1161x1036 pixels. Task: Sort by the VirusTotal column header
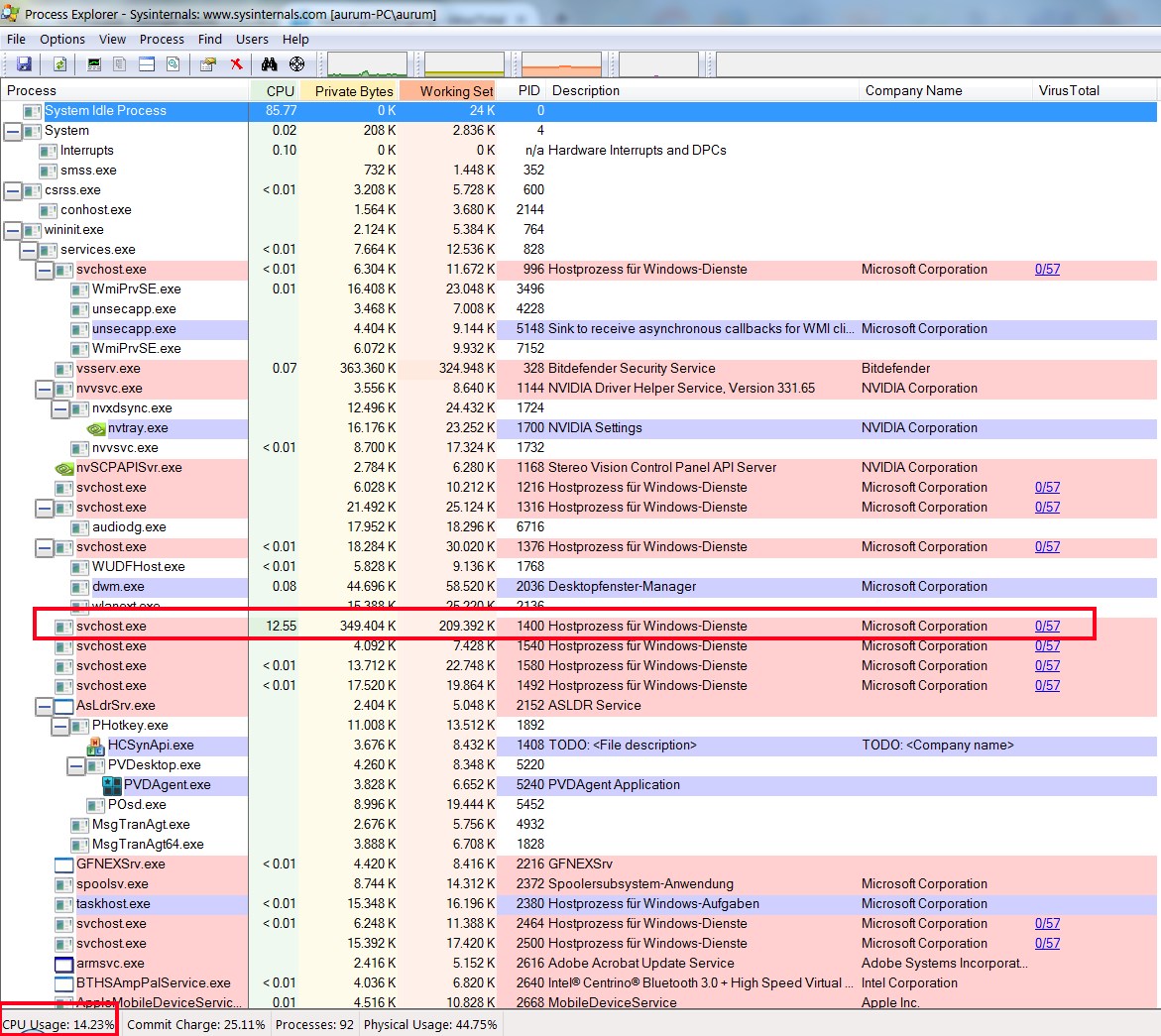tap(1094, 91)
